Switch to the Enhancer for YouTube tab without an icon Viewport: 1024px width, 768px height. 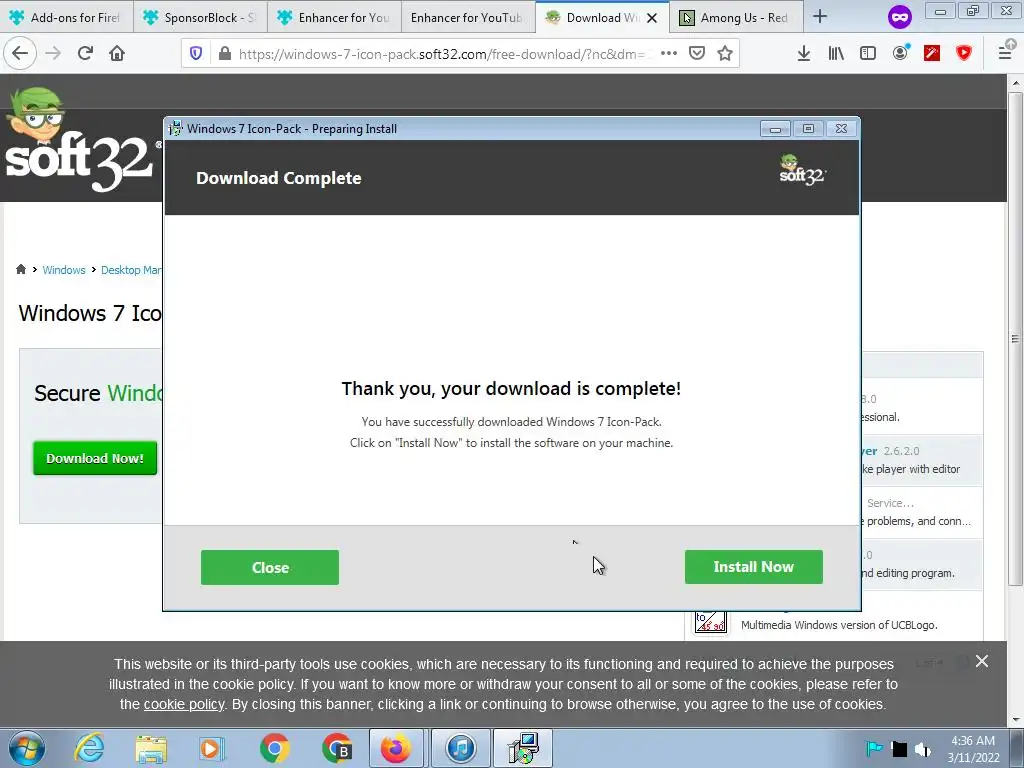pos(468,18)
